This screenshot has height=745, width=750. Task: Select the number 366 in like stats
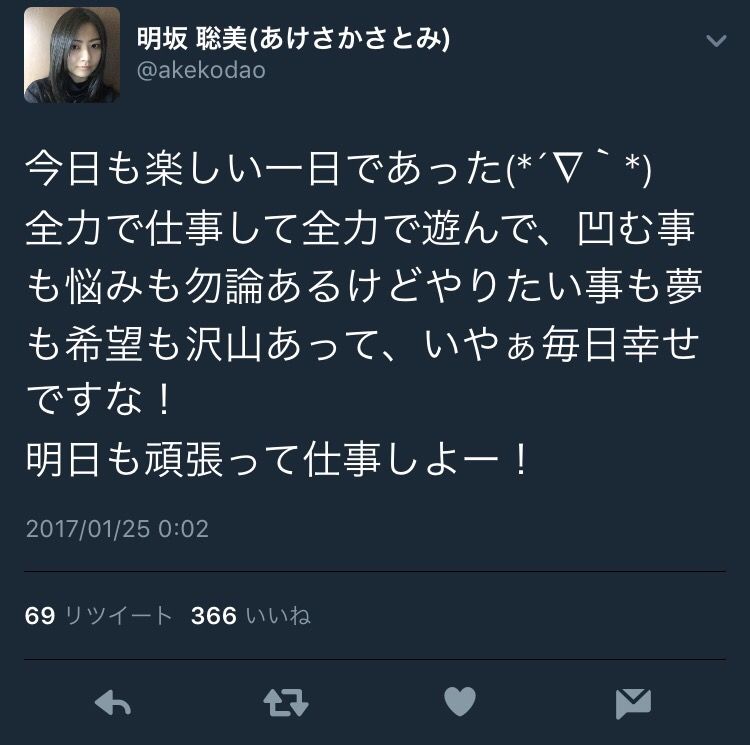click(x=214, y=616)
